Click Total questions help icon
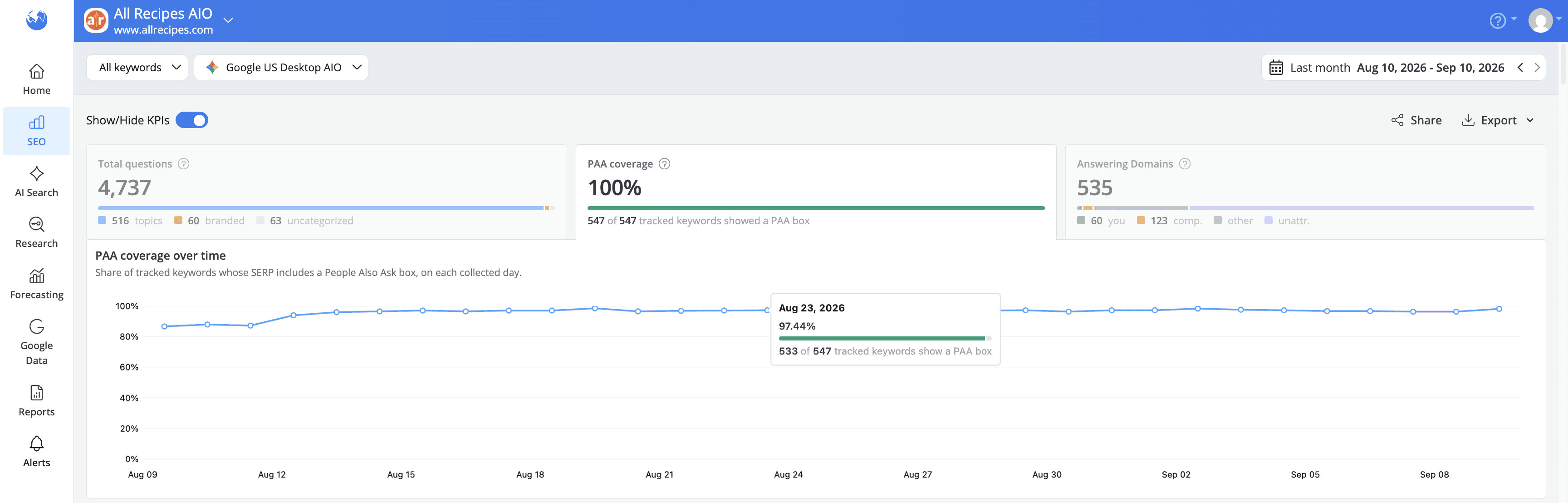The width and height of the screenshot is (1568, 503). [183, 164]
